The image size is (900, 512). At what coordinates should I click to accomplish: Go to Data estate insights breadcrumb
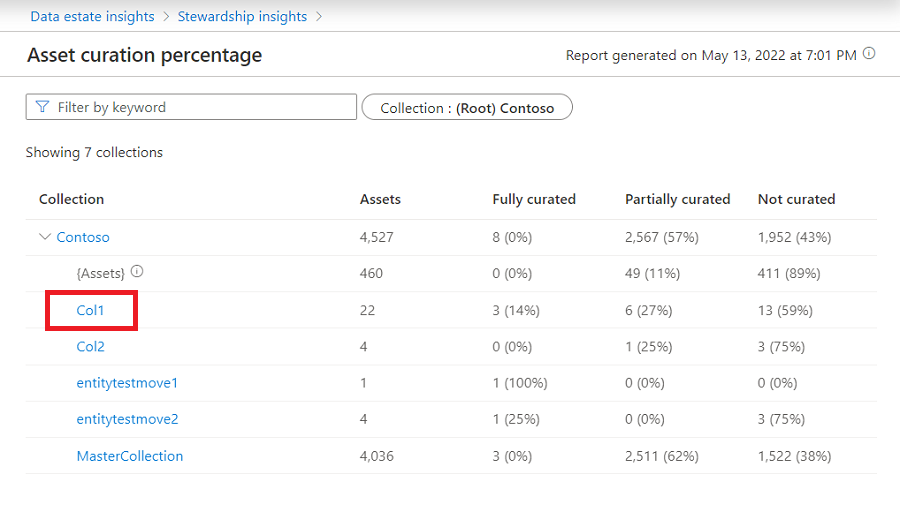point(92,16)
